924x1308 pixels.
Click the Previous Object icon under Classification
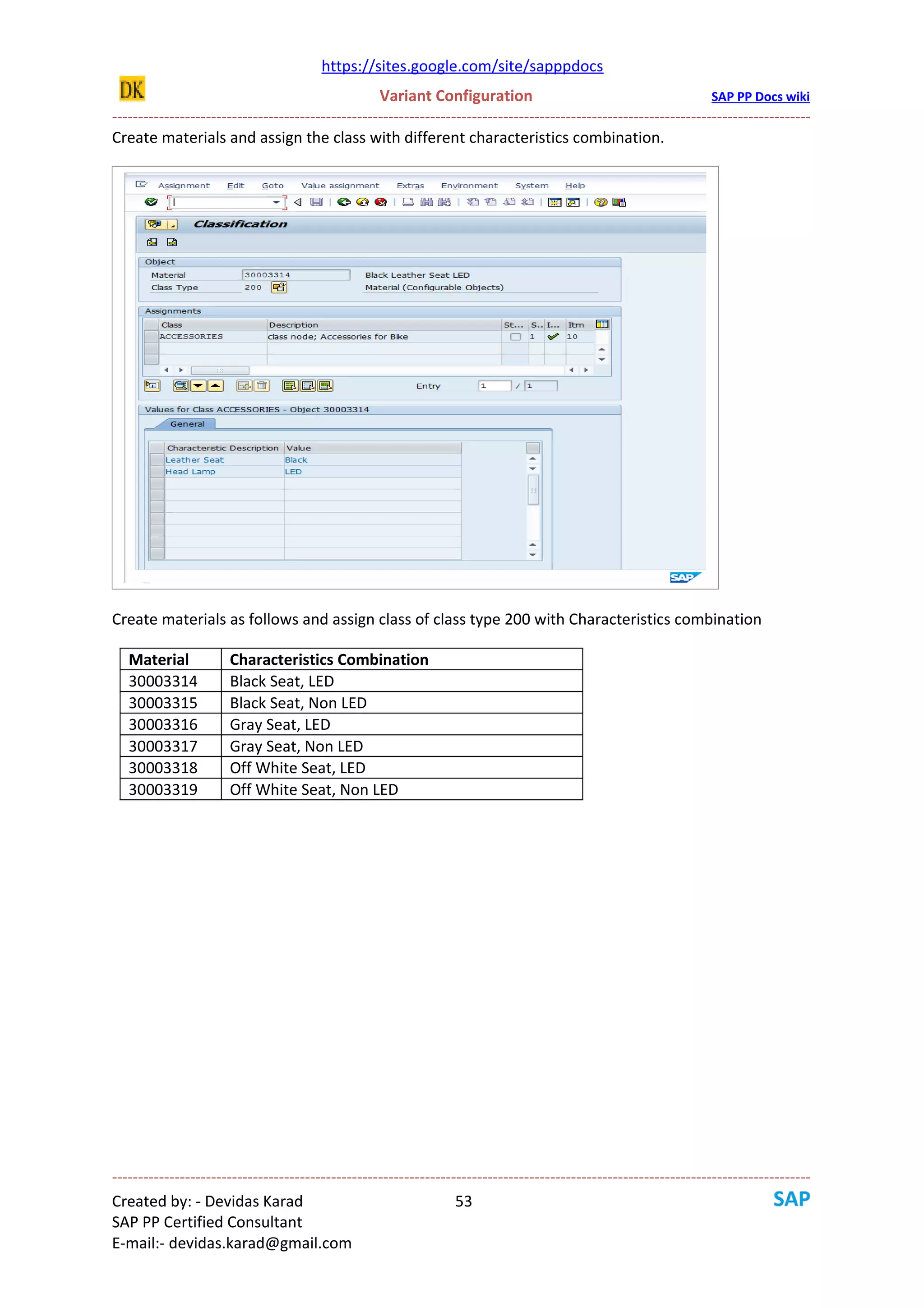coord(152,242)
